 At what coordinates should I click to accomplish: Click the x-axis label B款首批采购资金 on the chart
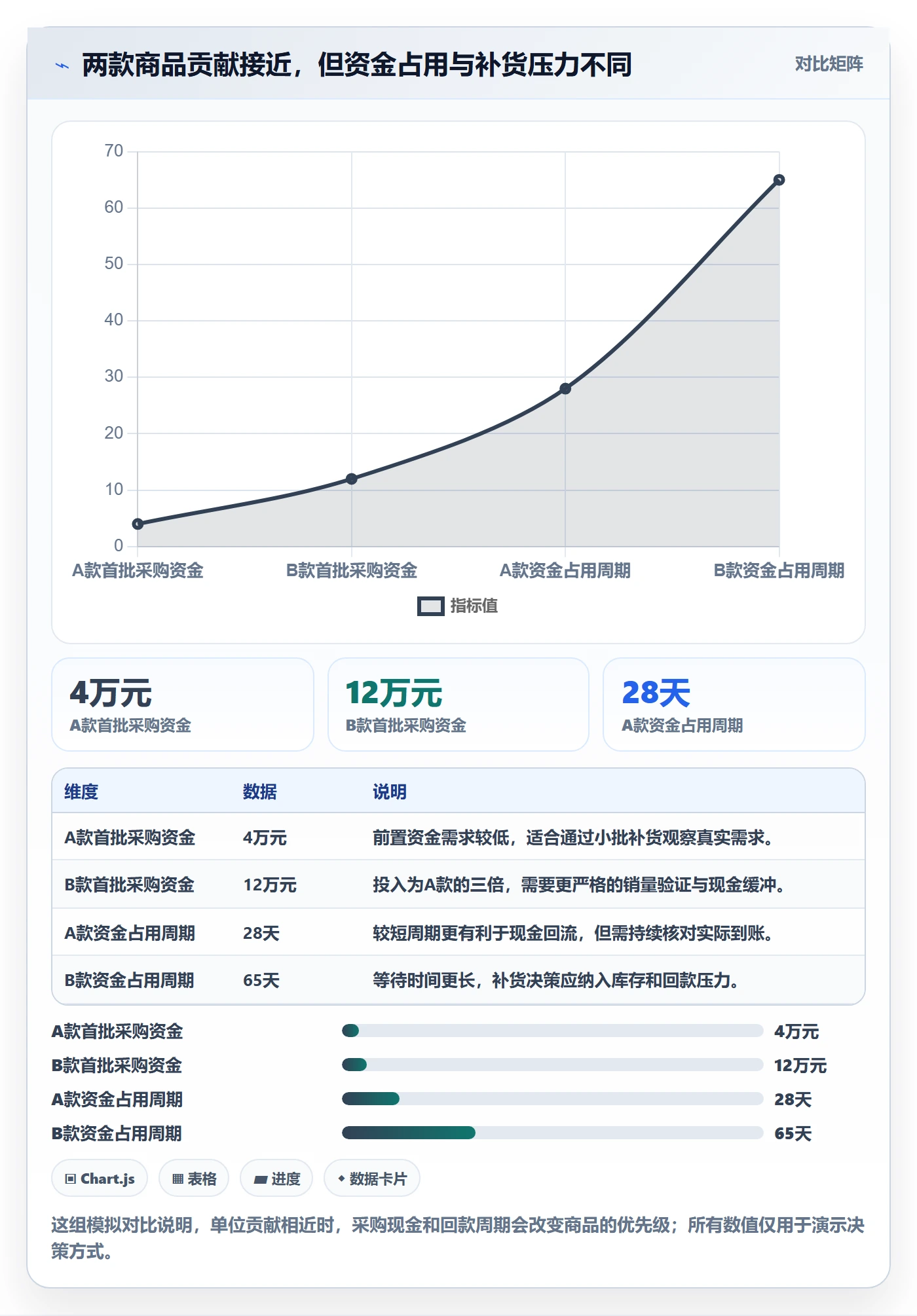(352, 571)
